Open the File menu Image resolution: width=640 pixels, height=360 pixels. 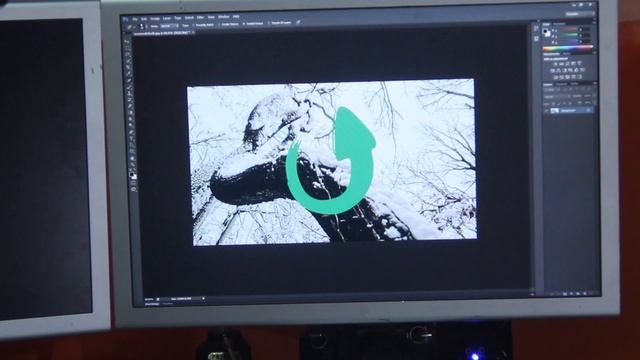(135, 19)
